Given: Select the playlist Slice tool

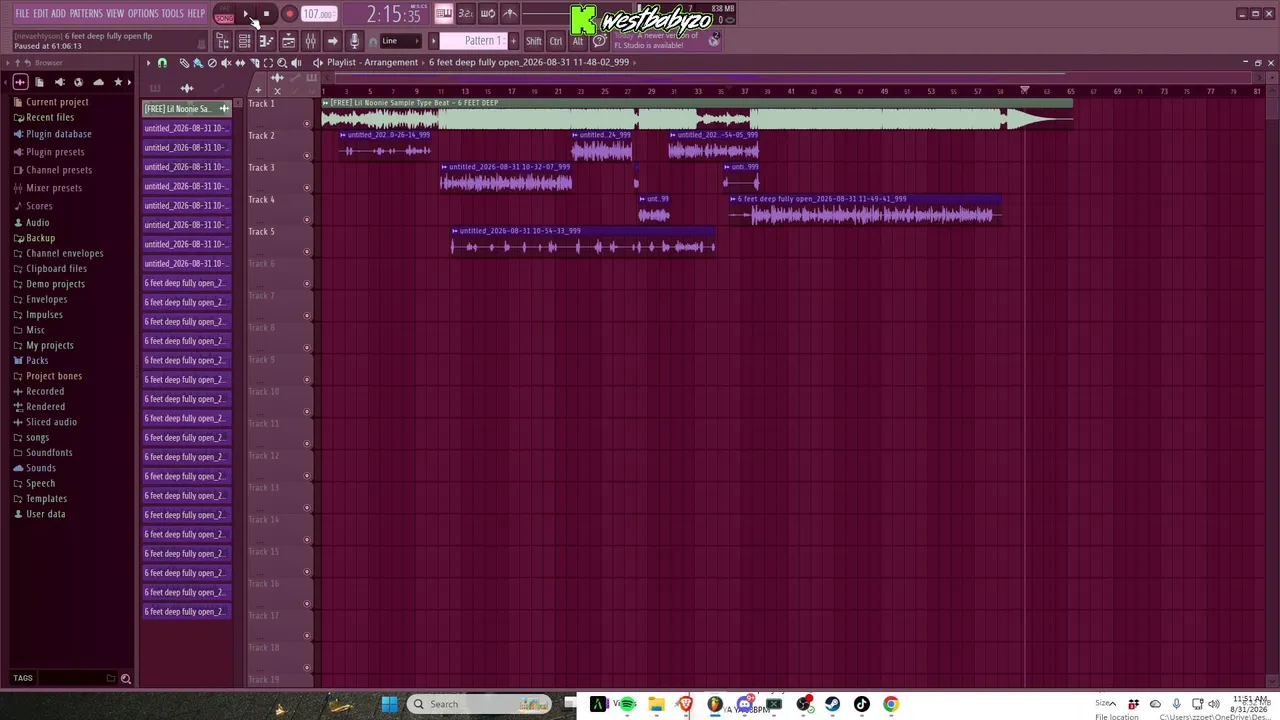Looking at the screenshot, I should pos(254,62).
